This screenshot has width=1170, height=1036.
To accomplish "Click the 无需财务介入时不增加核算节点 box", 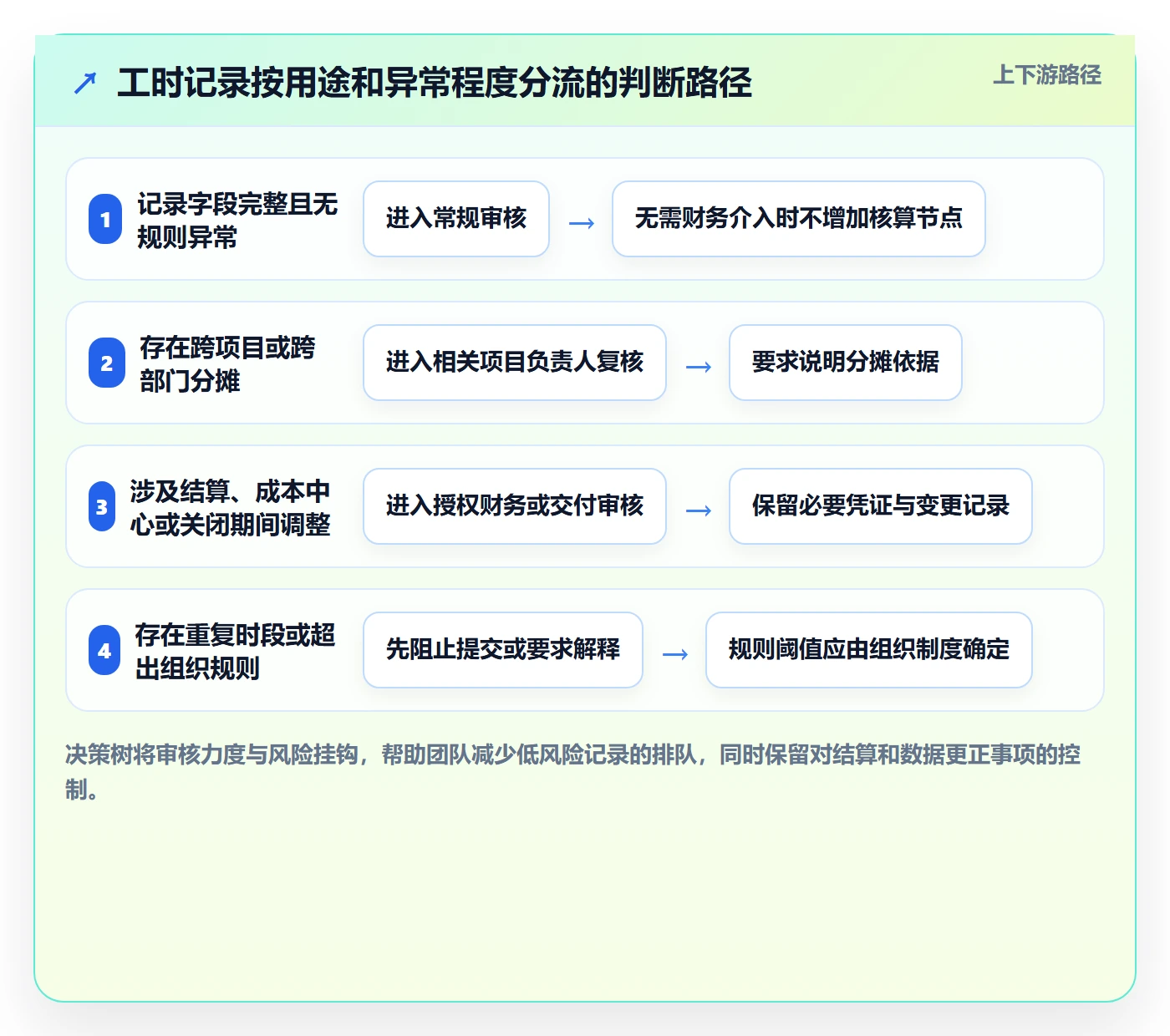I will 799,219.
